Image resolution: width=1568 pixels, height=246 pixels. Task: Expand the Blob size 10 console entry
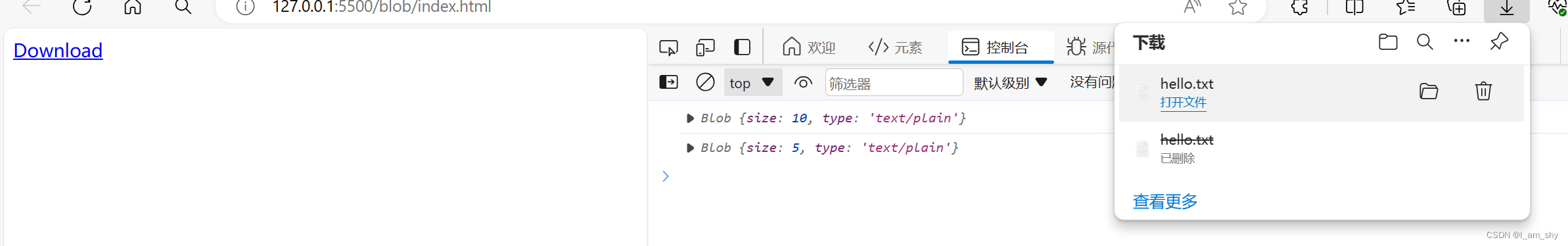[689, 118]
